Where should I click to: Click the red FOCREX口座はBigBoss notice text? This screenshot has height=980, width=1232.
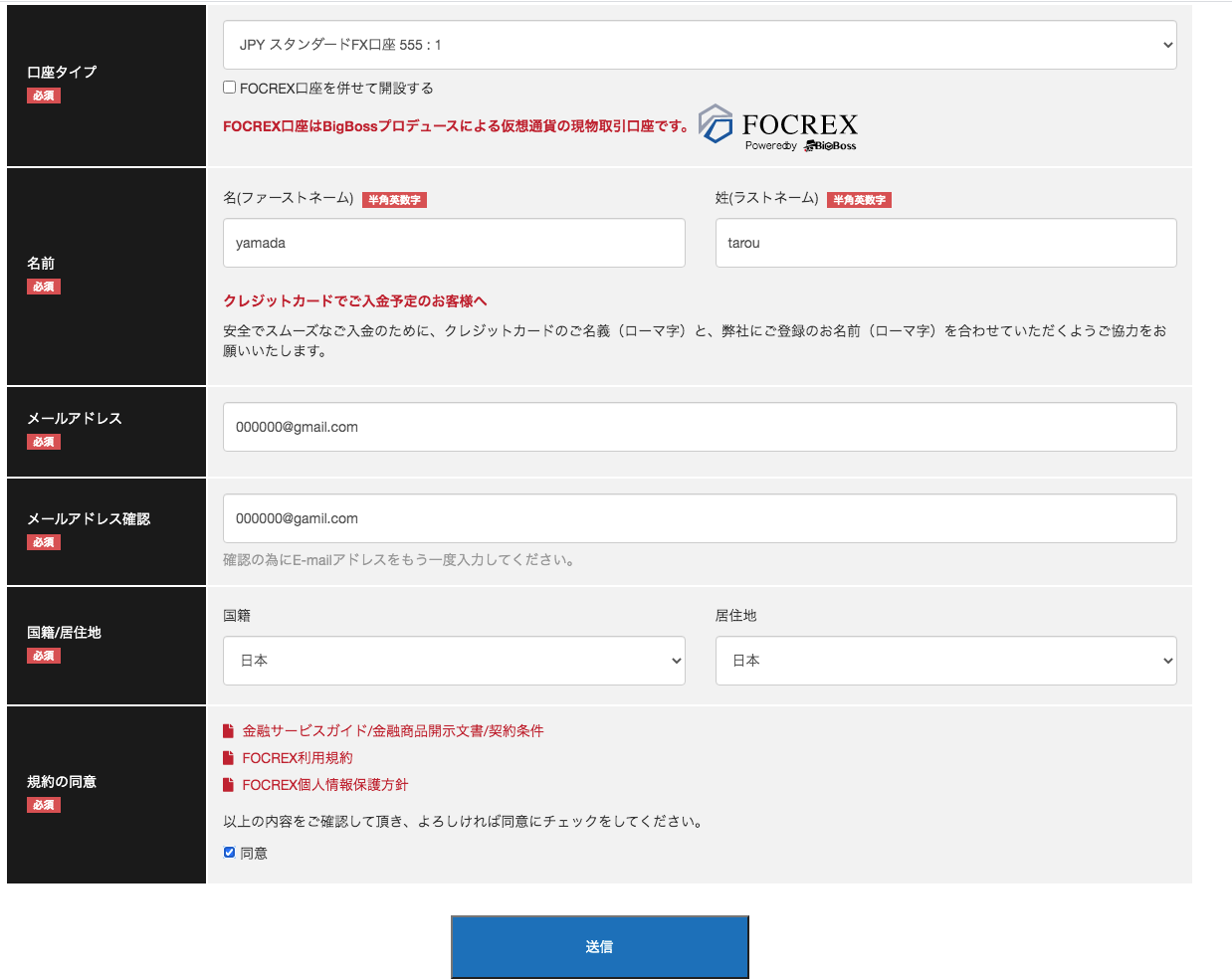[x=456, y=126]
